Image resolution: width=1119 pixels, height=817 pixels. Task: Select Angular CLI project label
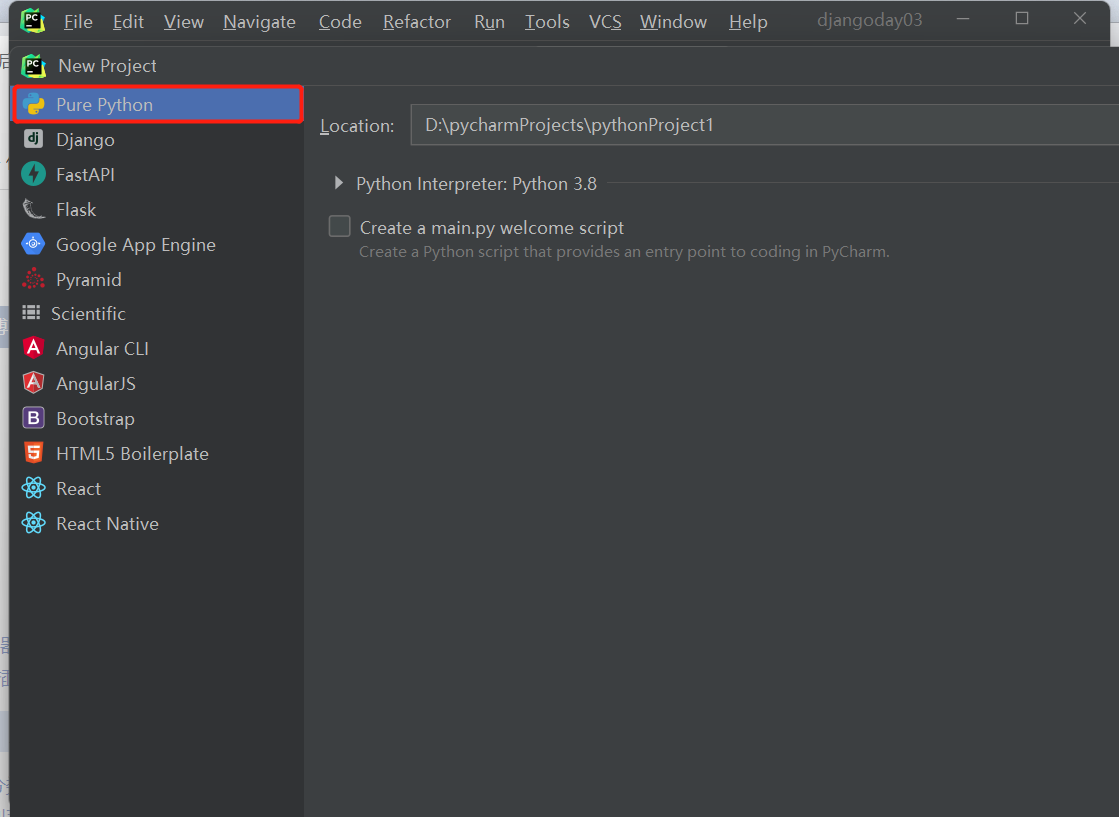point(103,348)
